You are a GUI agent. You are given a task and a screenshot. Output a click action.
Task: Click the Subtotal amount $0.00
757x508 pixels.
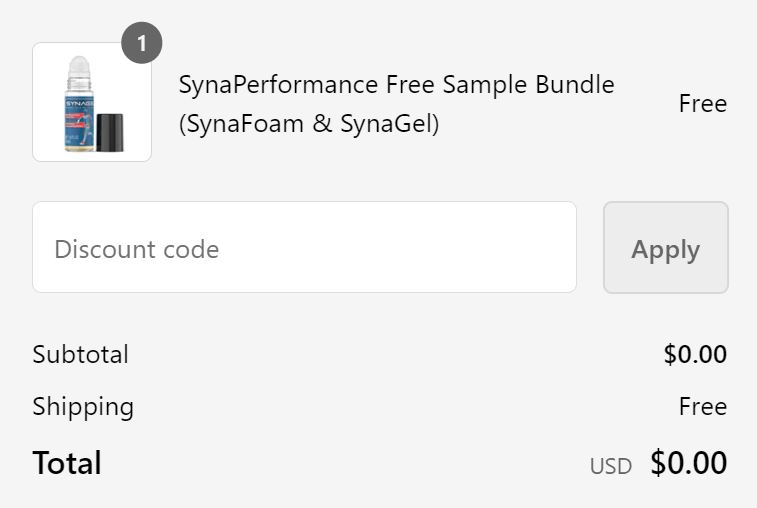tap(695, 354)
